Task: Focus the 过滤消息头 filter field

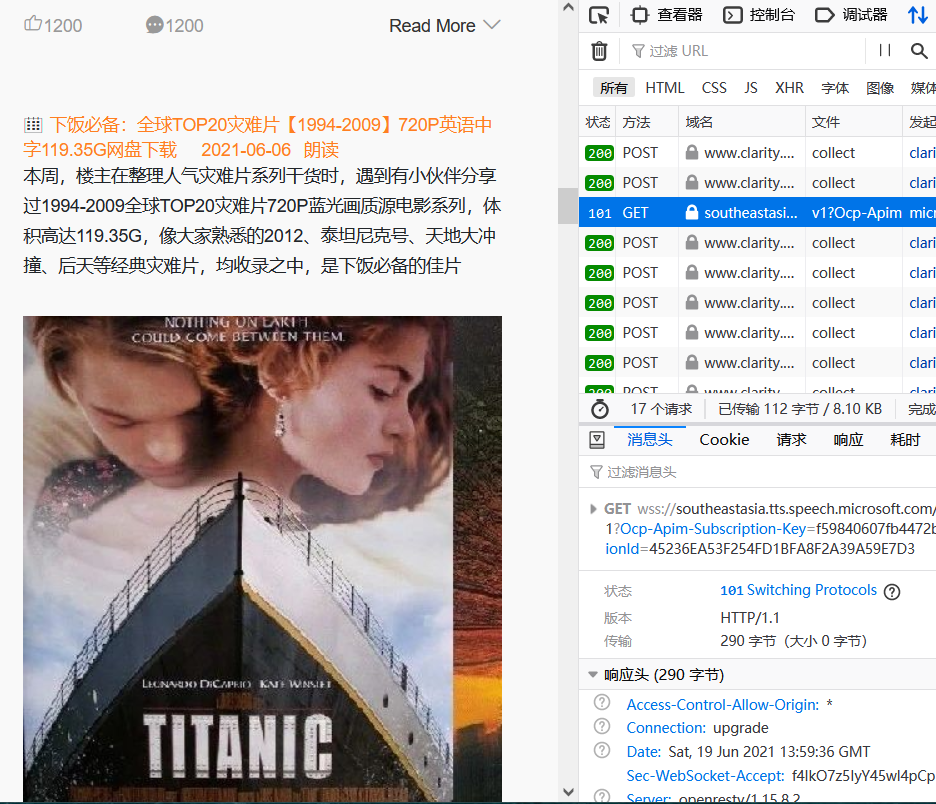Action: (758, 472)
